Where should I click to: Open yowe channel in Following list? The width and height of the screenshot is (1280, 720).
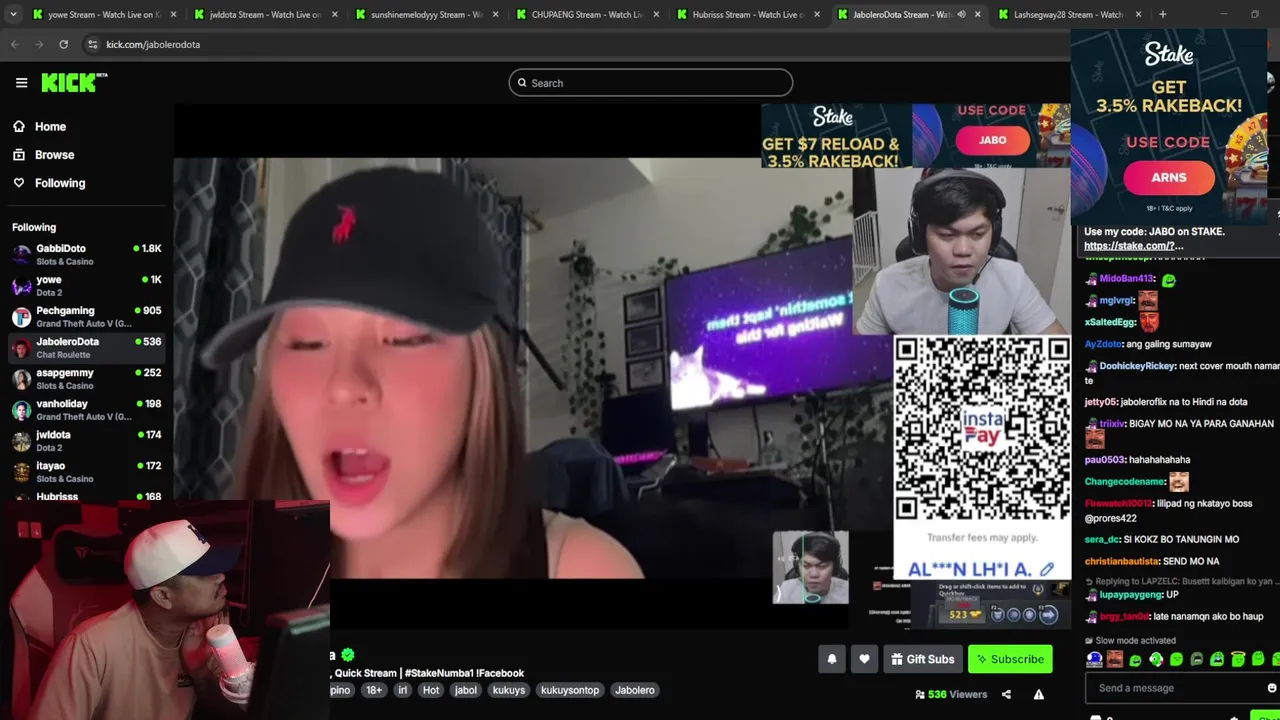(86, 285)
